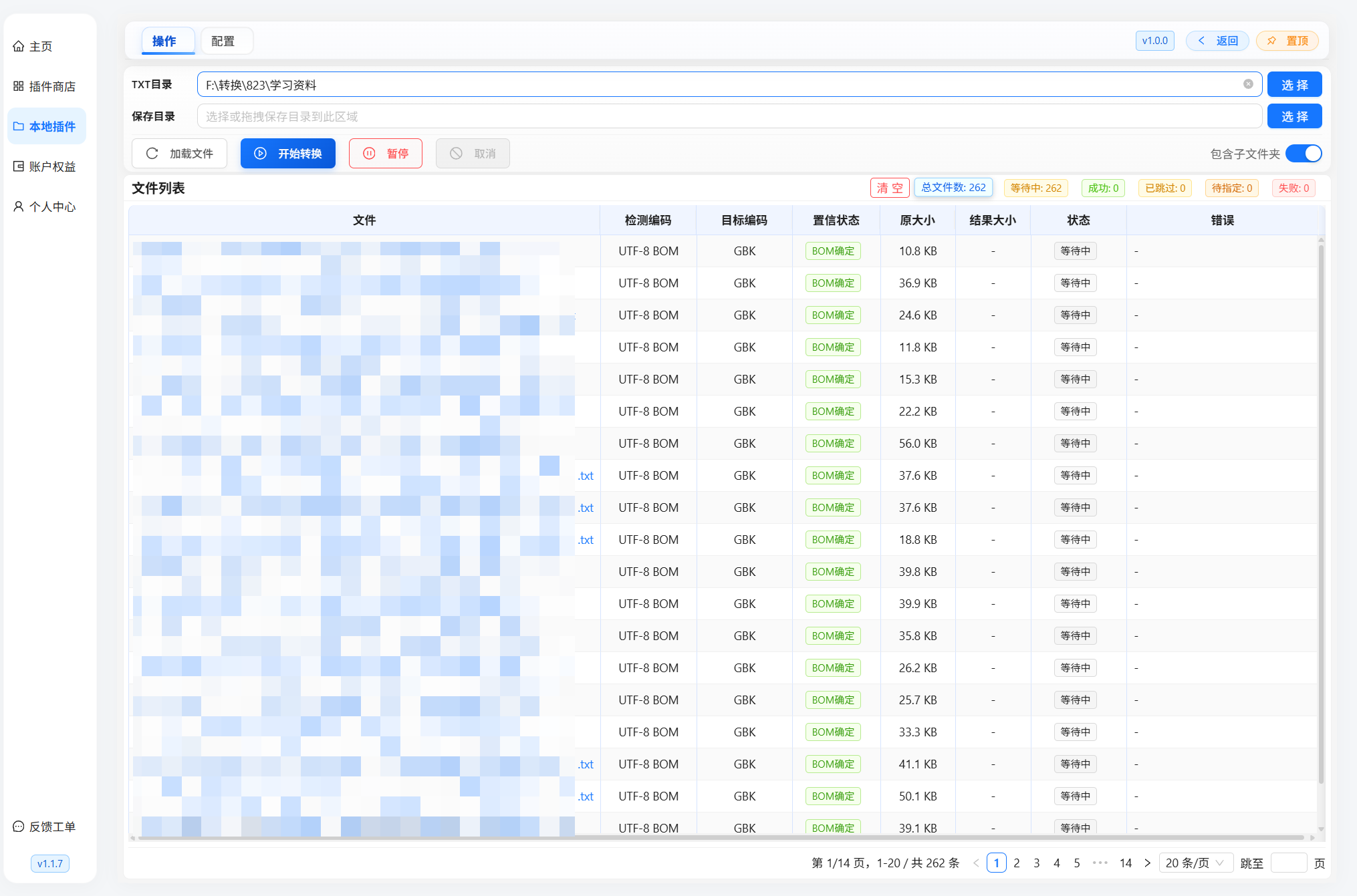Click BOM确定 tag in 33.3 KB row
Image resolution: width=1357 pixels, height=896 pixels.
click(x=833, y=732)
